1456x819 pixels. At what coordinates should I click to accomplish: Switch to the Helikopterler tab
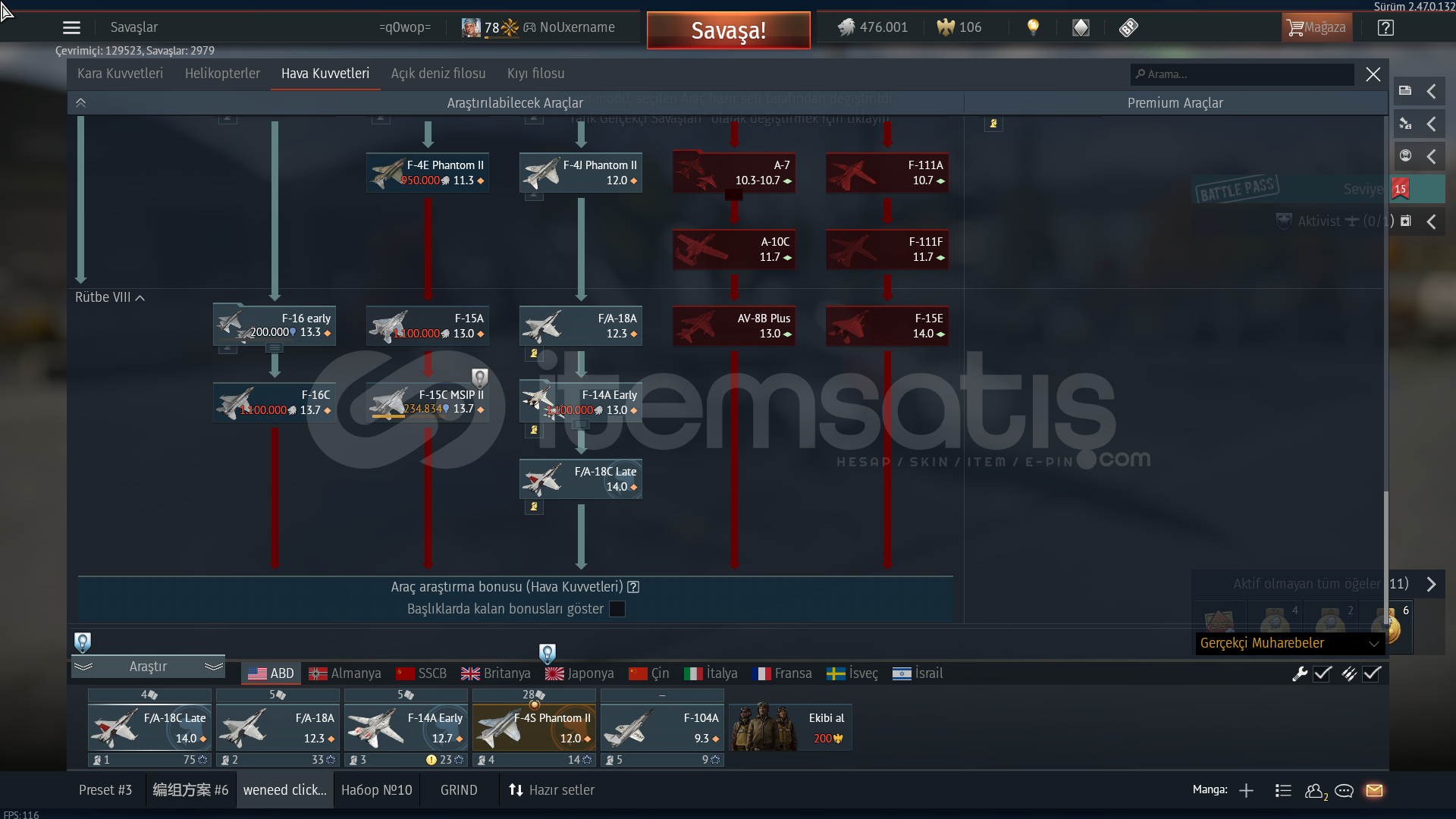pos(222,74)
